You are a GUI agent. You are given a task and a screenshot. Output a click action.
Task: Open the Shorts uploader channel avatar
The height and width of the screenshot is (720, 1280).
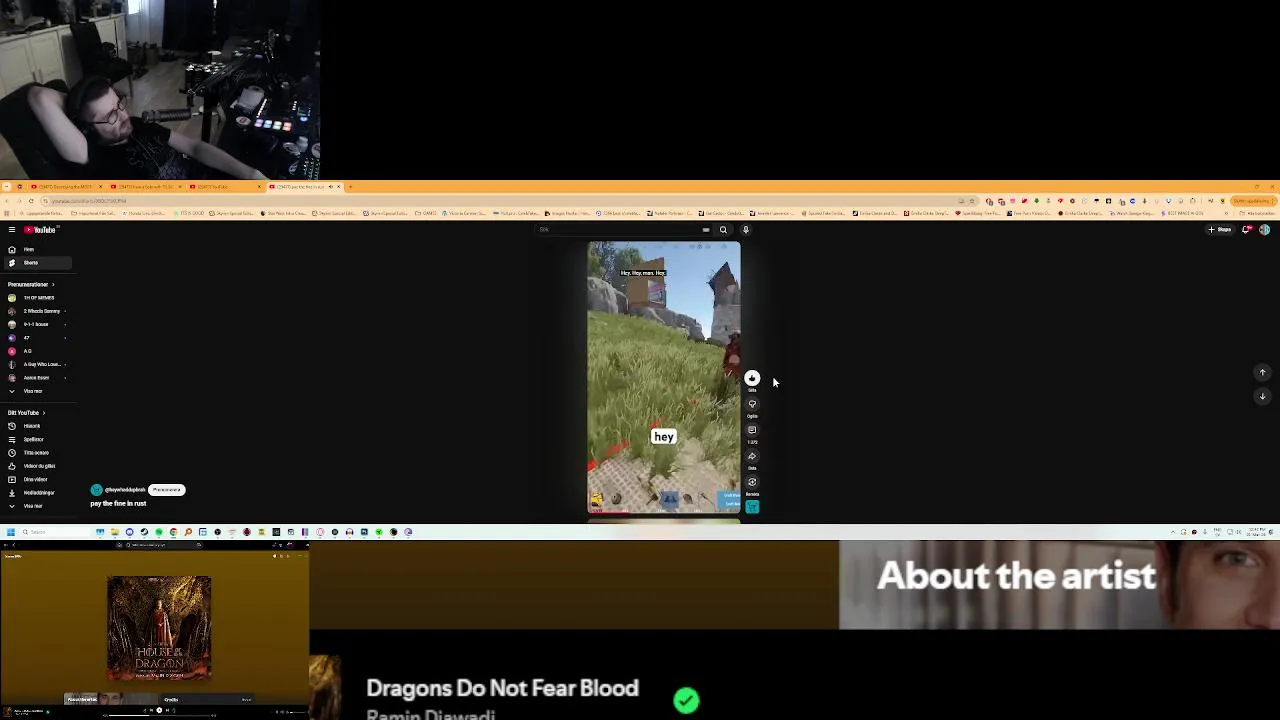tap(96, 490)
